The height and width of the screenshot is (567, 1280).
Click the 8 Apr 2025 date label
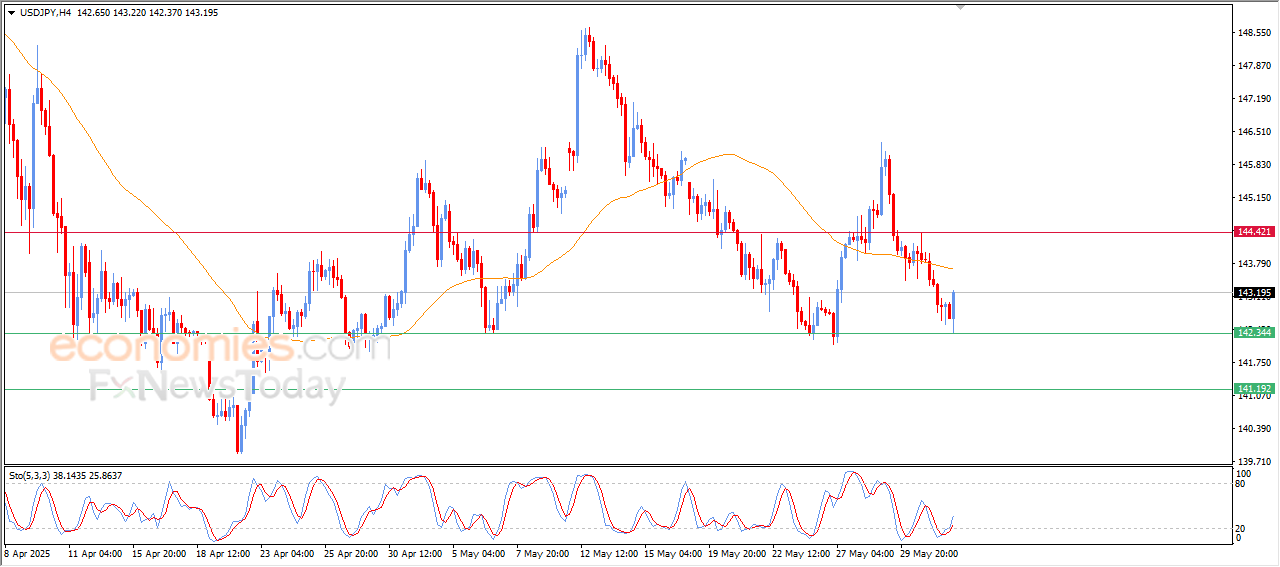coord(26,553)
